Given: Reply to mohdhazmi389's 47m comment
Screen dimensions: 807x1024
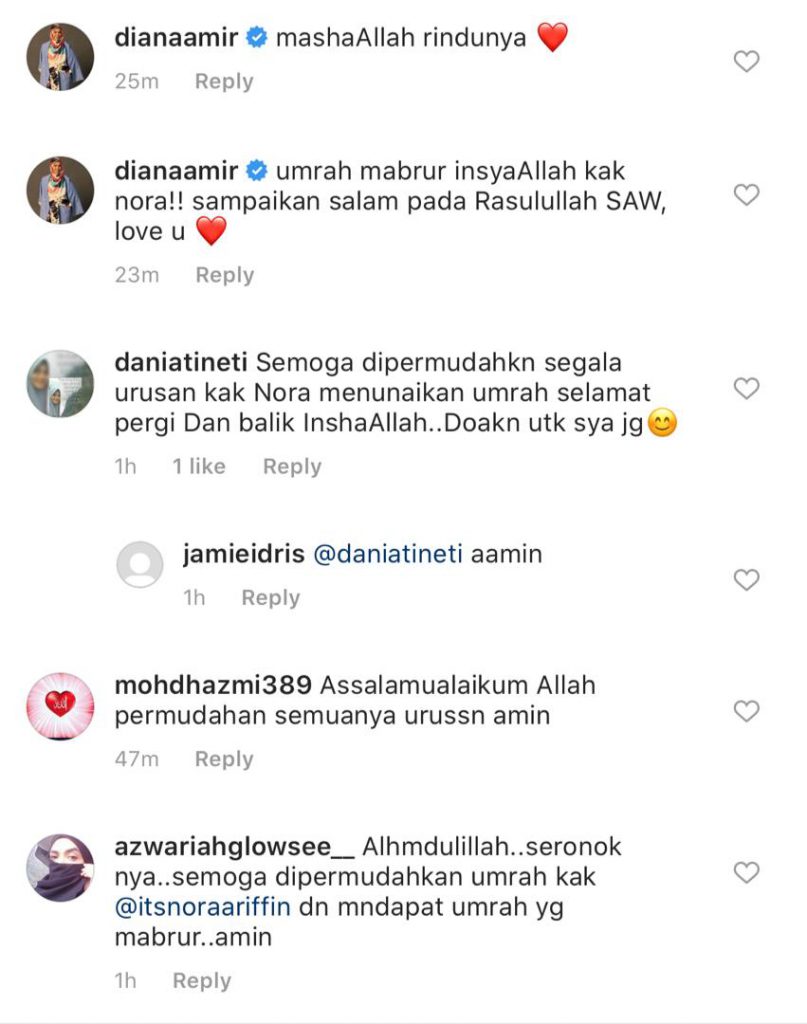Looking at the screenshot, I should click(x=224, y=759).
